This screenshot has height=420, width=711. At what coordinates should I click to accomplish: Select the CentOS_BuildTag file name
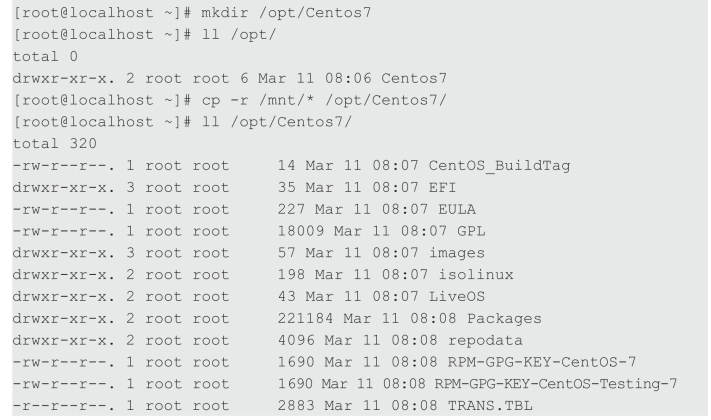pyautogui.click(x=499, y=166)
